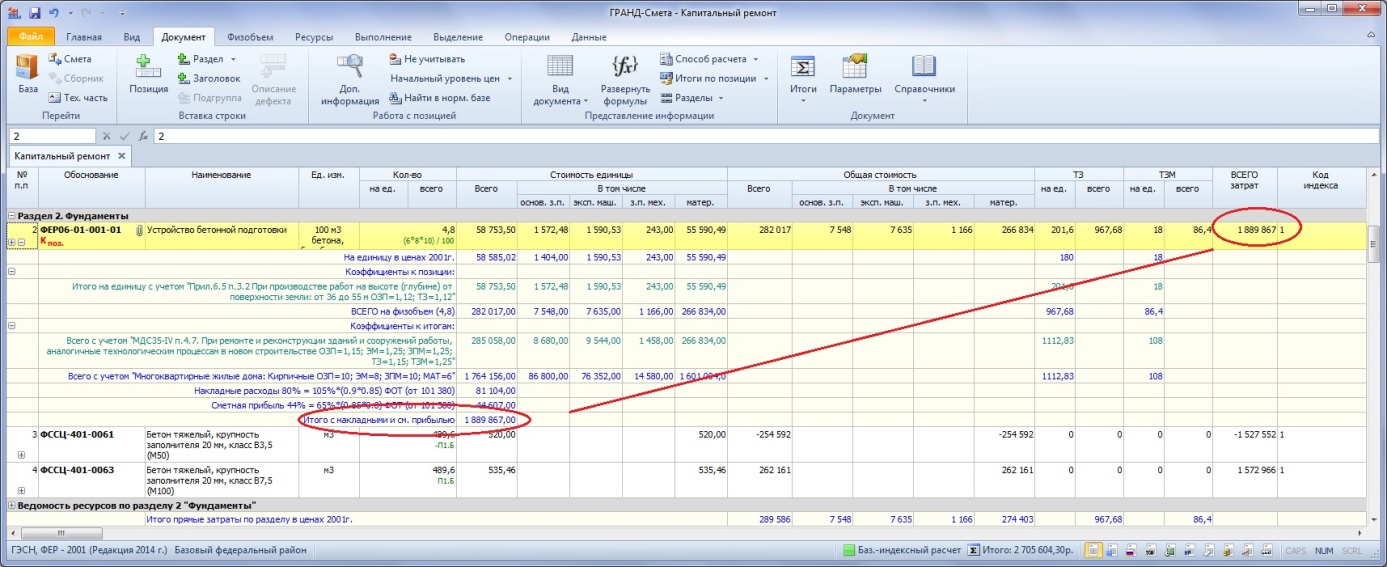
Task: Open the Файл menu
Action: pyautogui.click(x=30, y=37)
